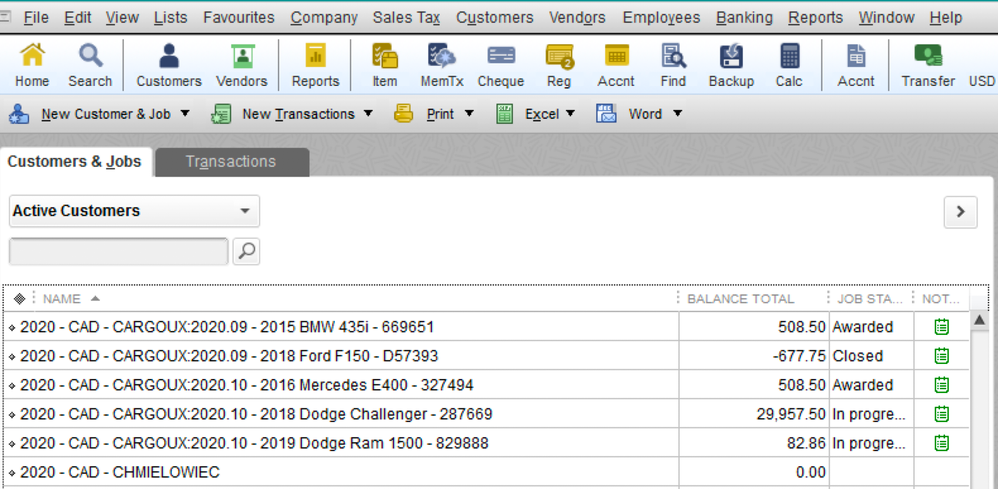Open notes icon for BMW 435i job
The image size is (998, 489).
click(x=941, y=327)
